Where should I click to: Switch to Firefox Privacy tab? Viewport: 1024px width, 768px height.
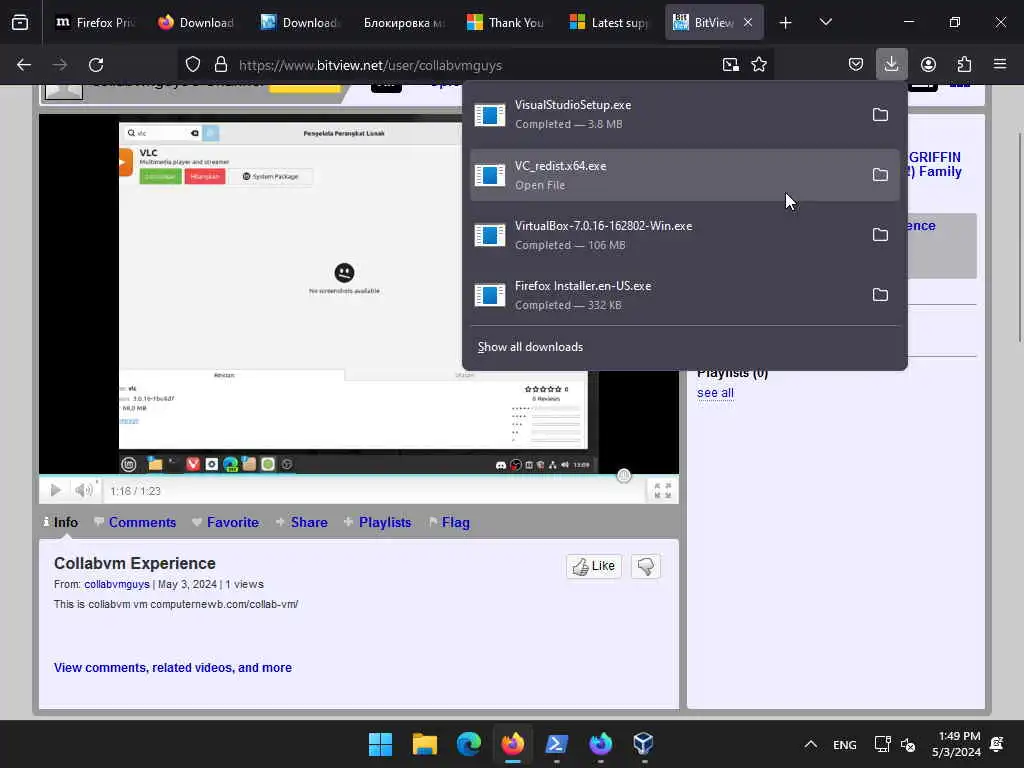tap(95, 23)
